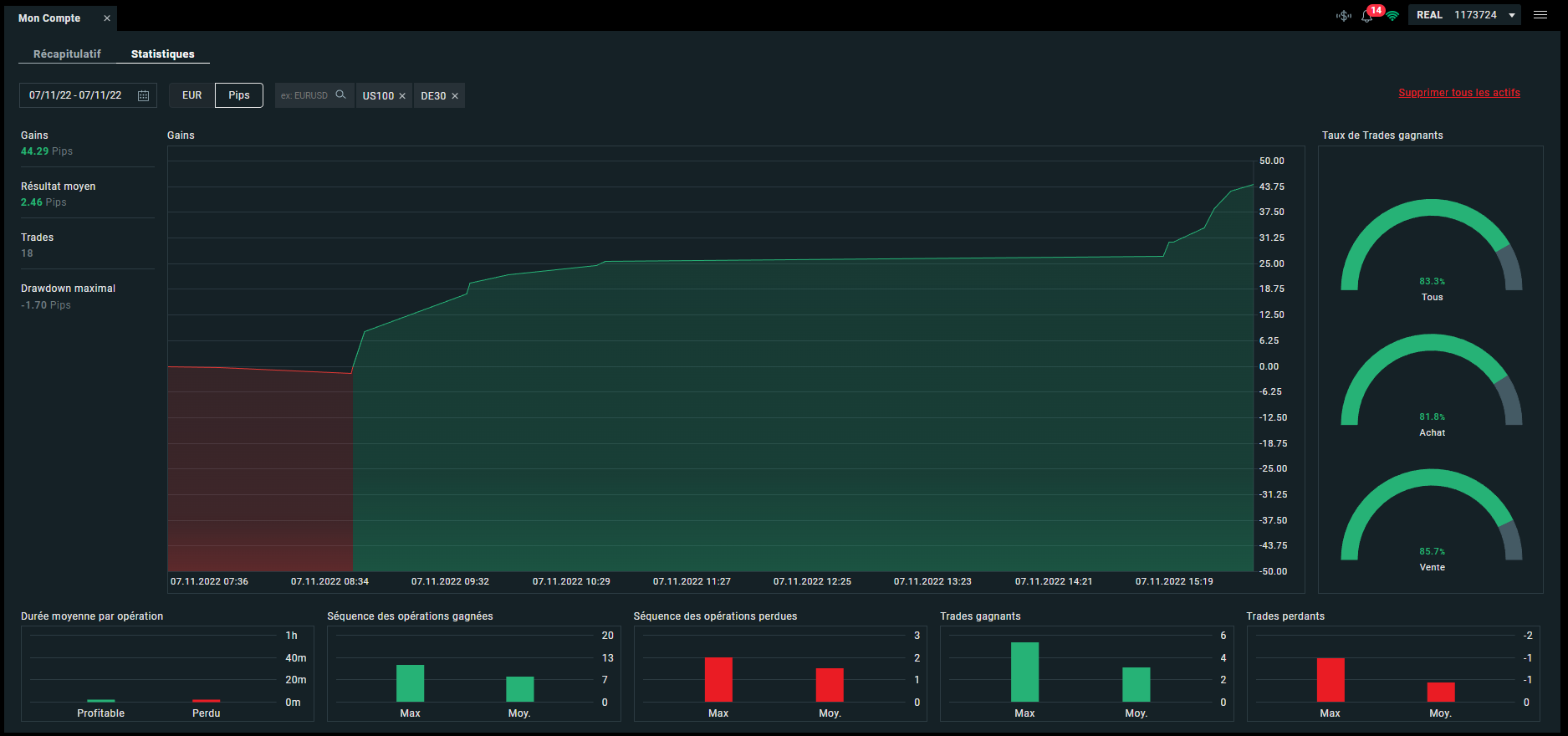Click Moy. bar in Séquence des opérations perdues
Image resolution: width=1568 pixels, height=736 pixels.
click(830, 685)
